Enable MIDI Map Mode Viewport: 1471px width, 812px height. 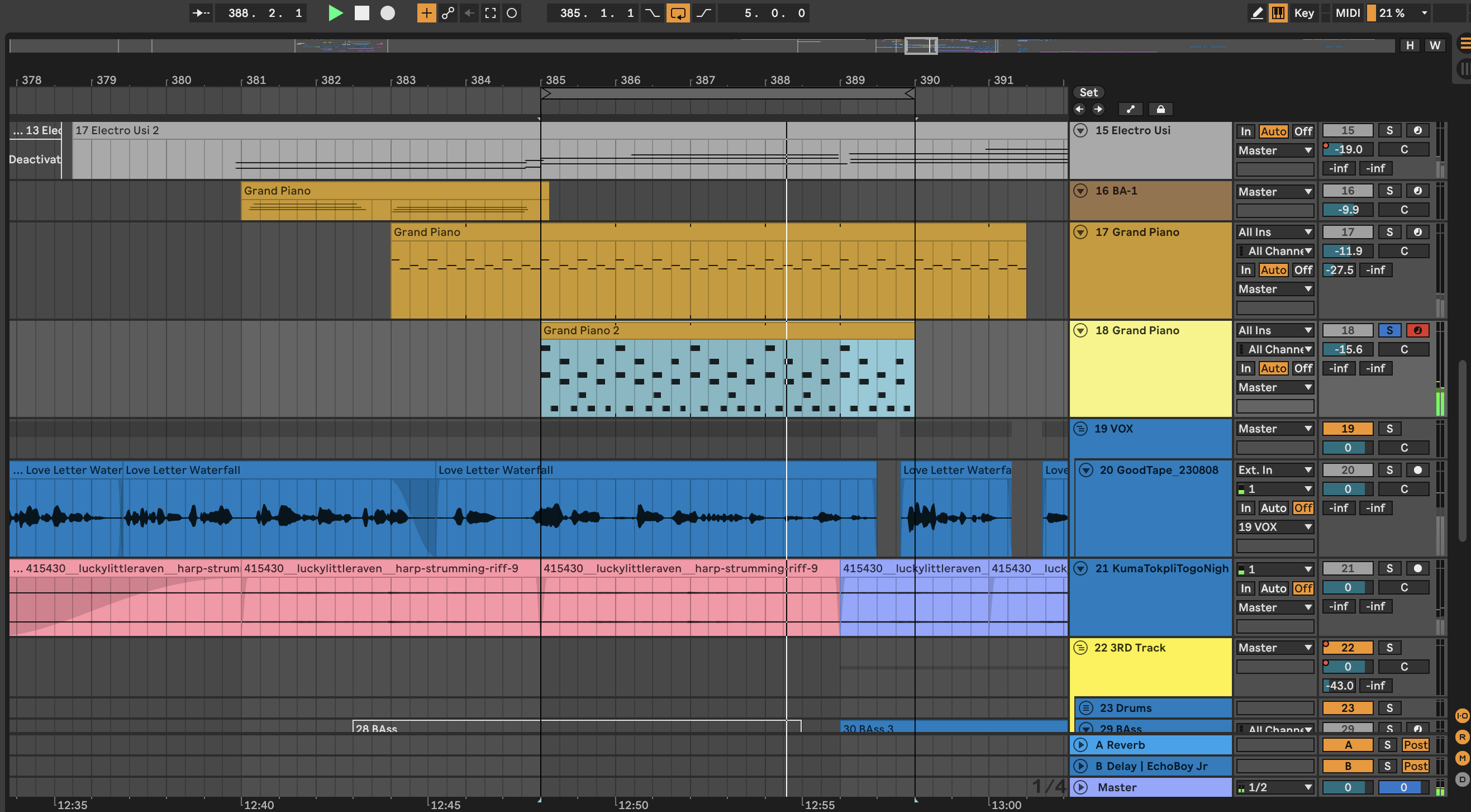(1347, 13)
